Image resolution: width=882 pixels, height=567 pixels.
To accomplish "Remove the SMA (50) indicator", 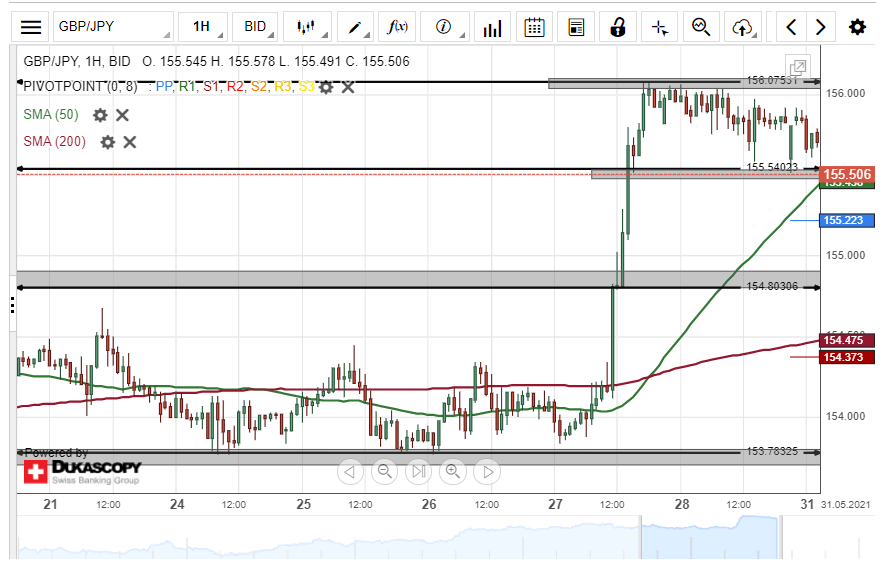I will tap(122, 115).
